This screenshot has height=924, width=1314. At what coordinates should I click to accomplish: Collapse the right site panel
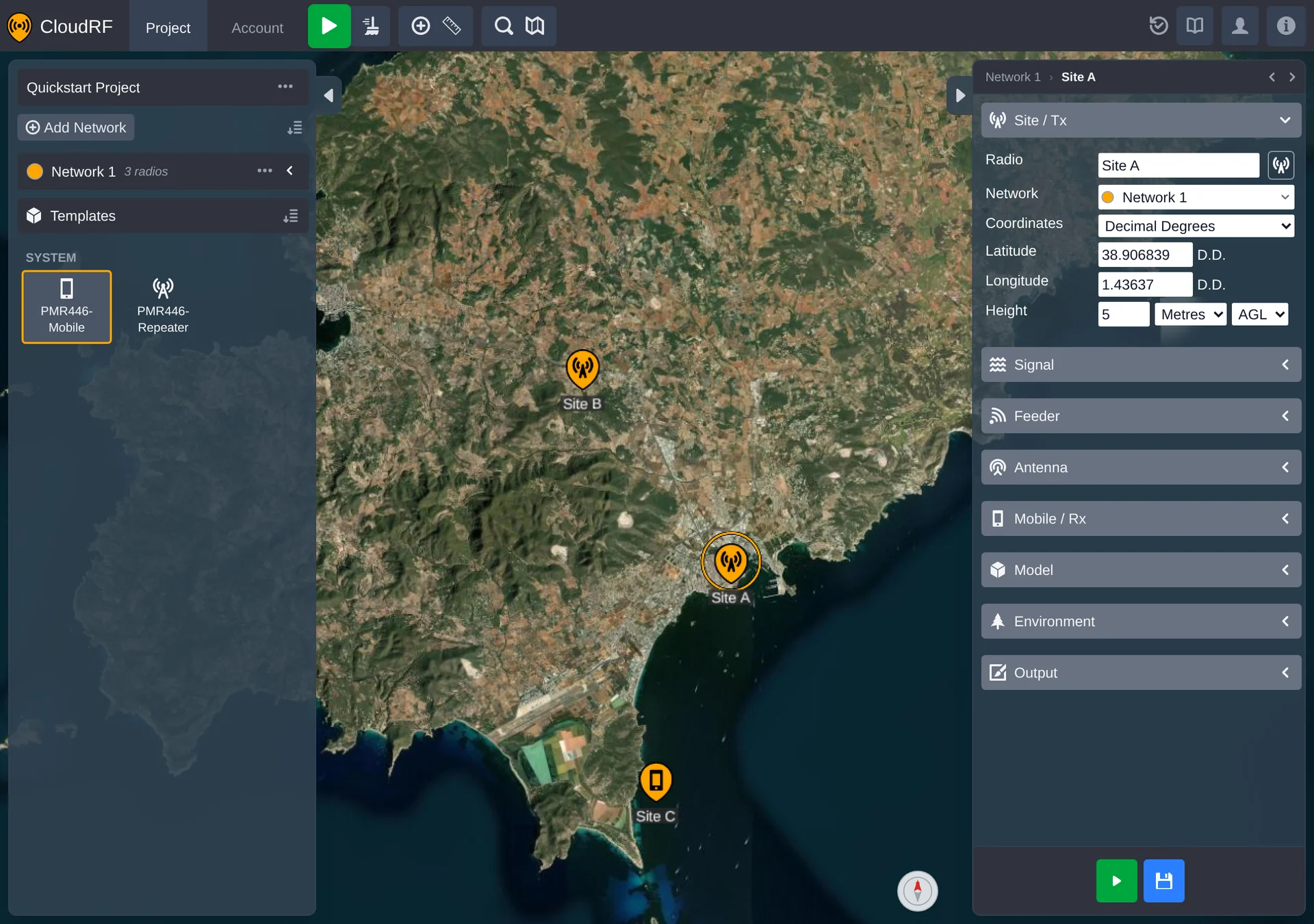coord(959,96)
